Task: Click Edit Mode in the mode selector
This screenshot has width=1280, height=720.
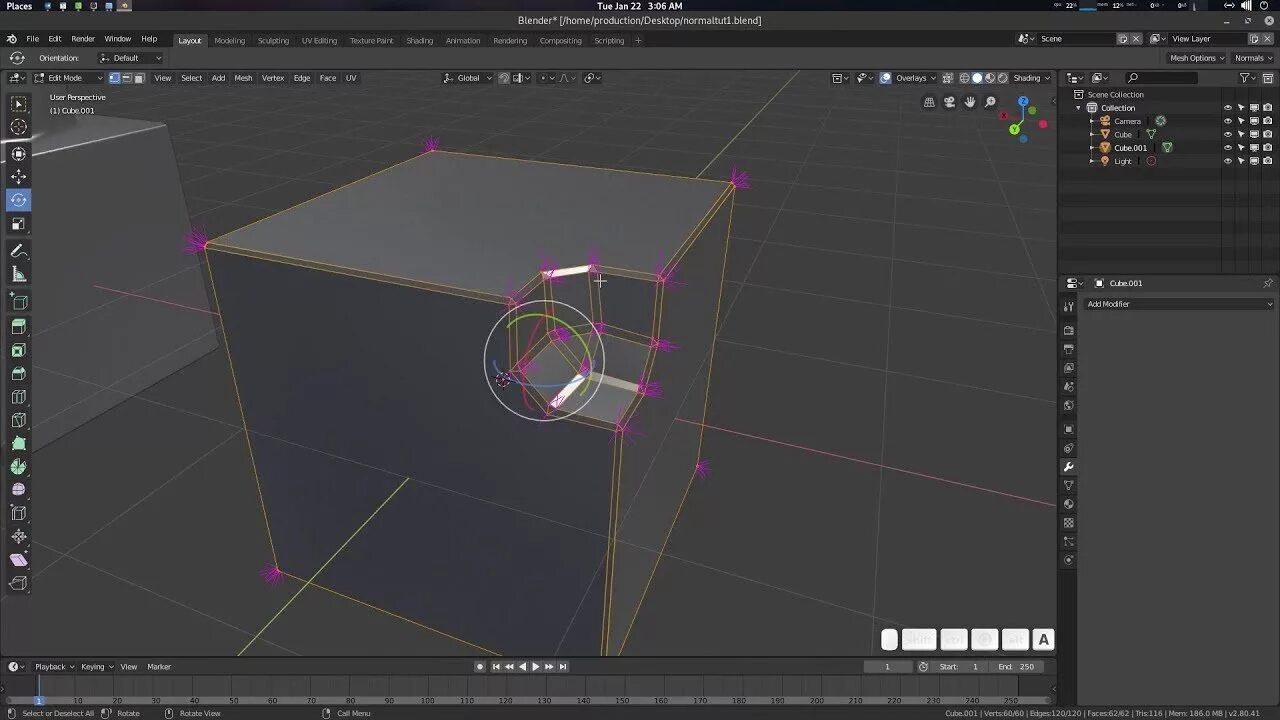Action: [65, 77]
